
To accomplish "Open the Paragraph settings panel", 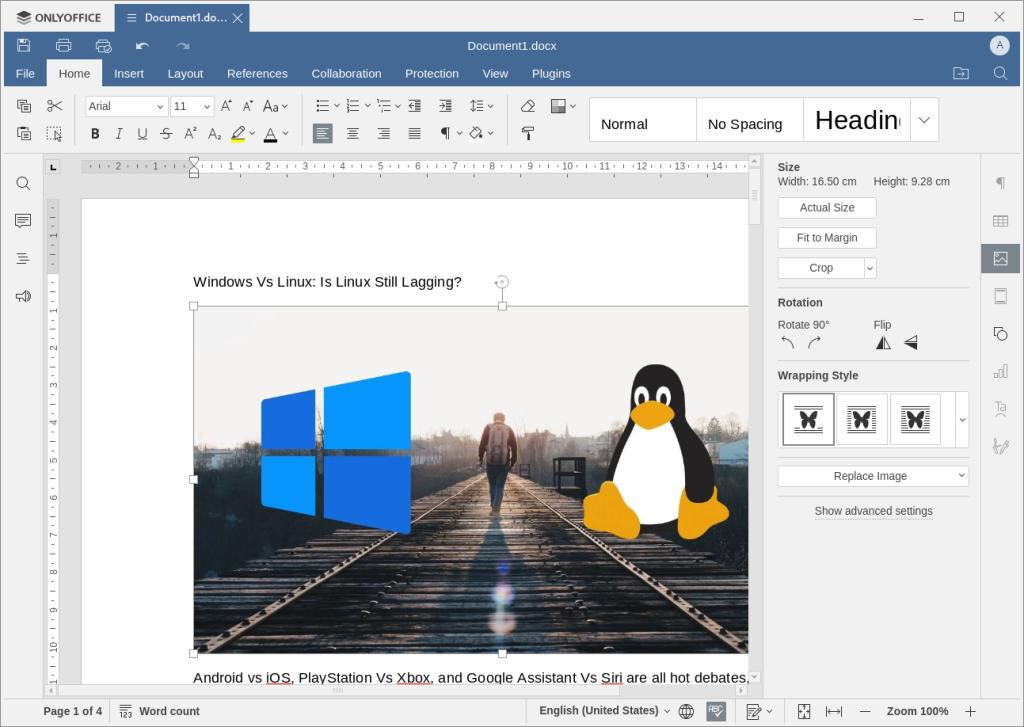I will (x=1000, y=184).
